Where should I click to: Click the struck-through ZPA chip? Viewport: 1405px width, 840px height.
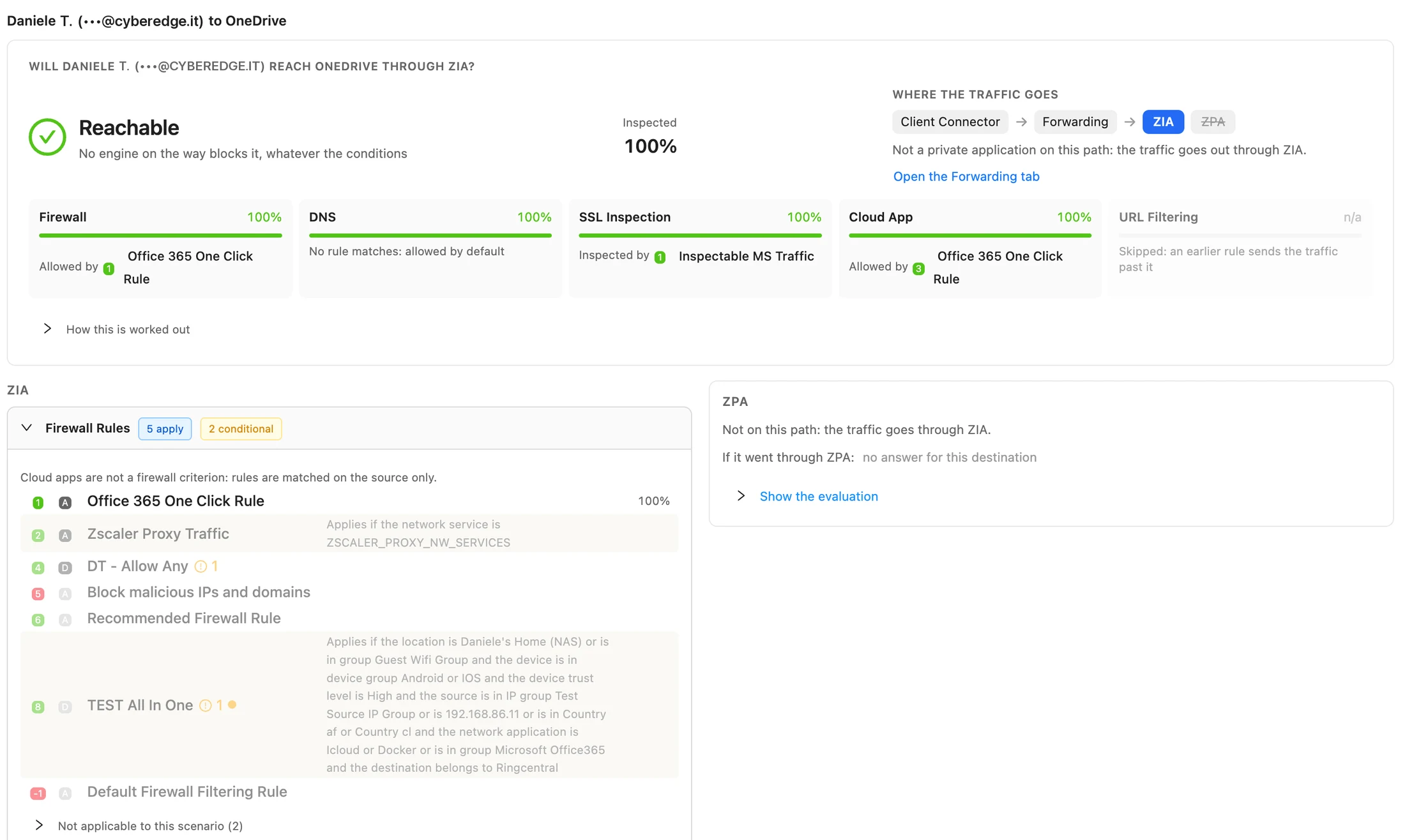tap(1213, 122)
